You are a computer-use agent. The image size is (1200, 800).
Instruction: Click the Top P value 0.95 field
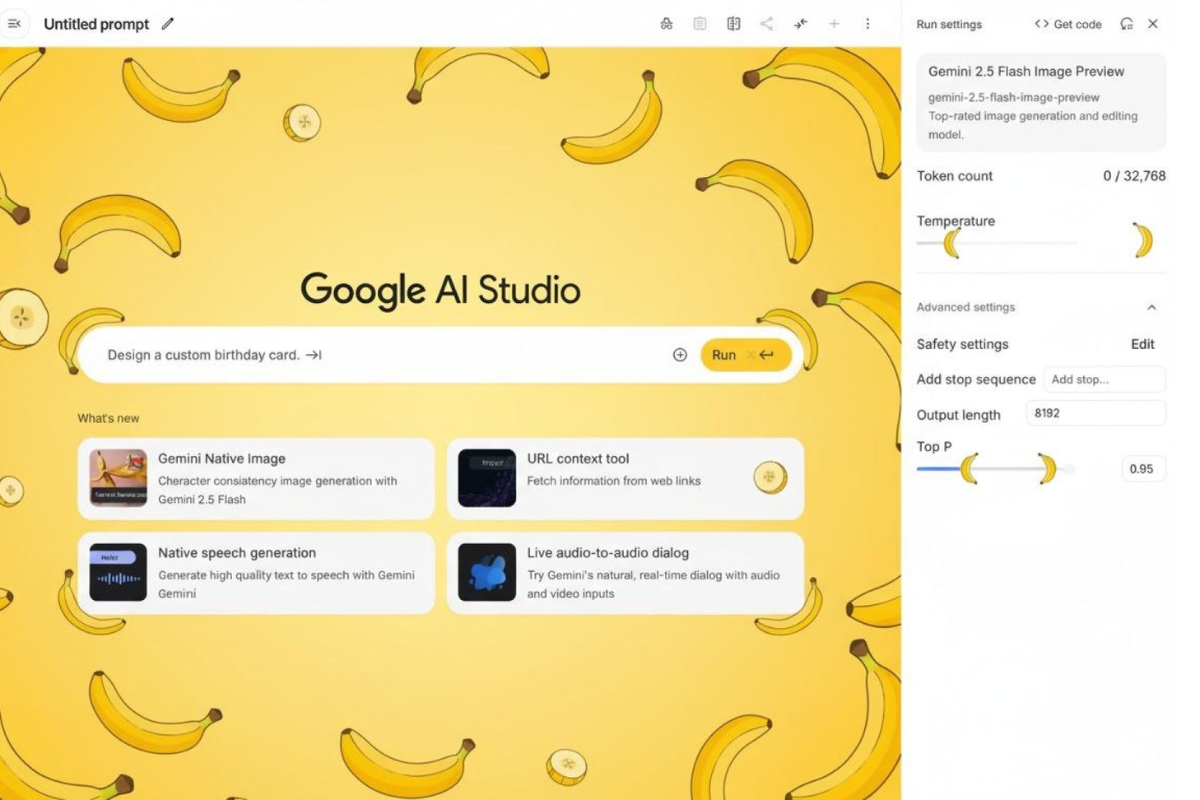click(1143, 468)
